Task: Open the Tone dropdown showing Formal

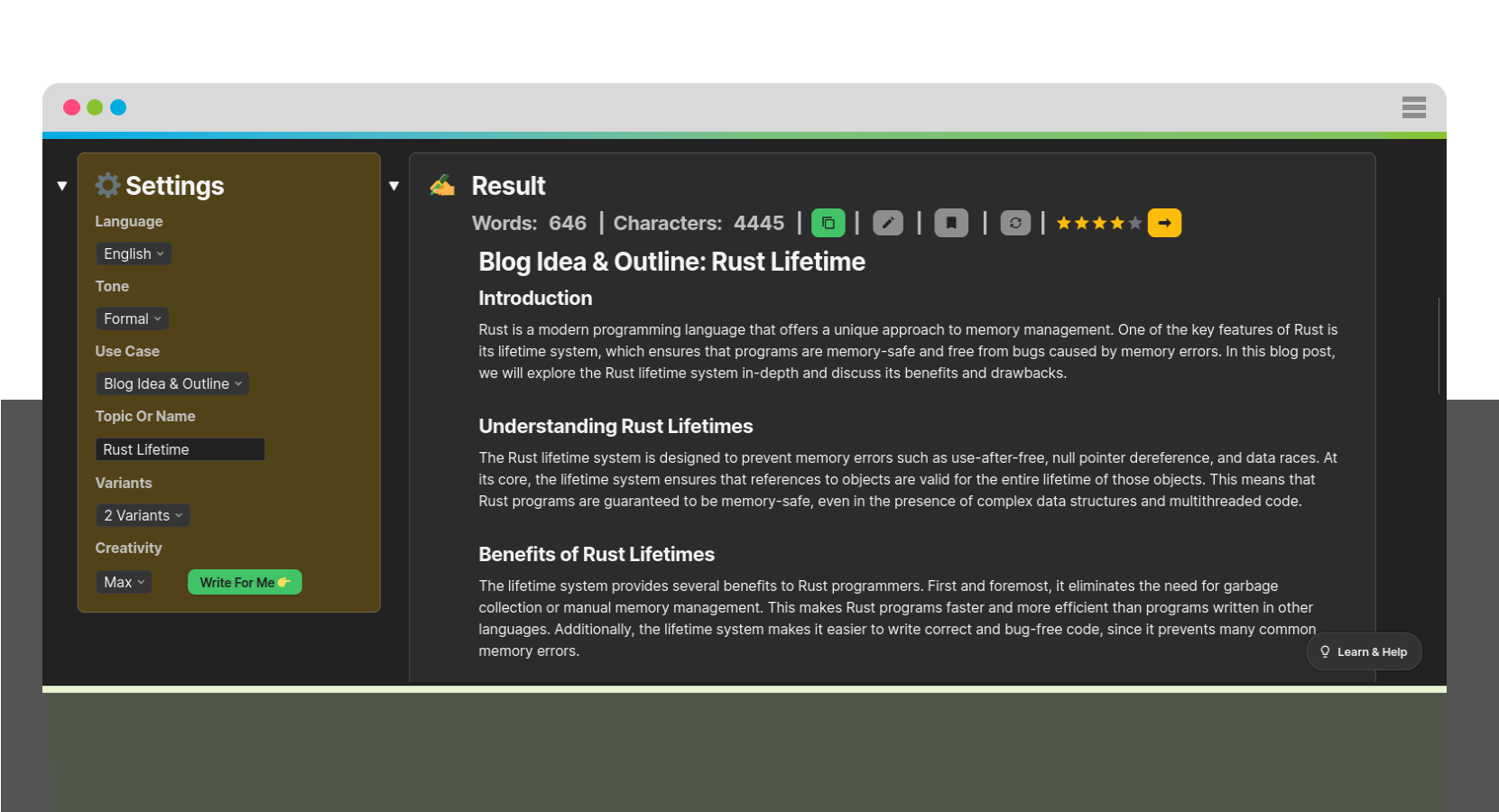Action: pyautogui.click(x=132, y=318)
